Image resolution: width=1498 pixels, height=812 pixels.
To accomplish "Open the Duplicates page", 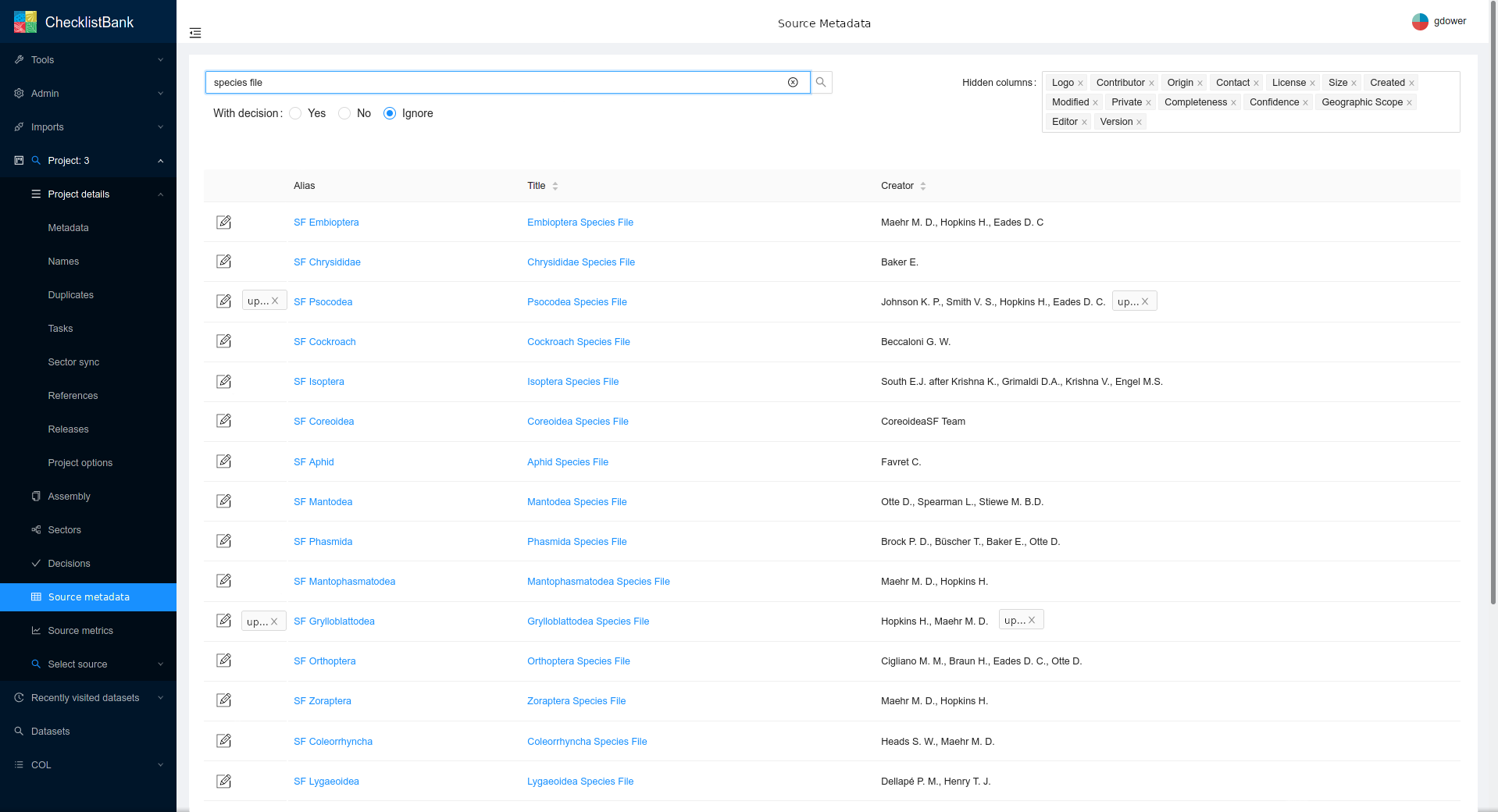I will [70, 295].
